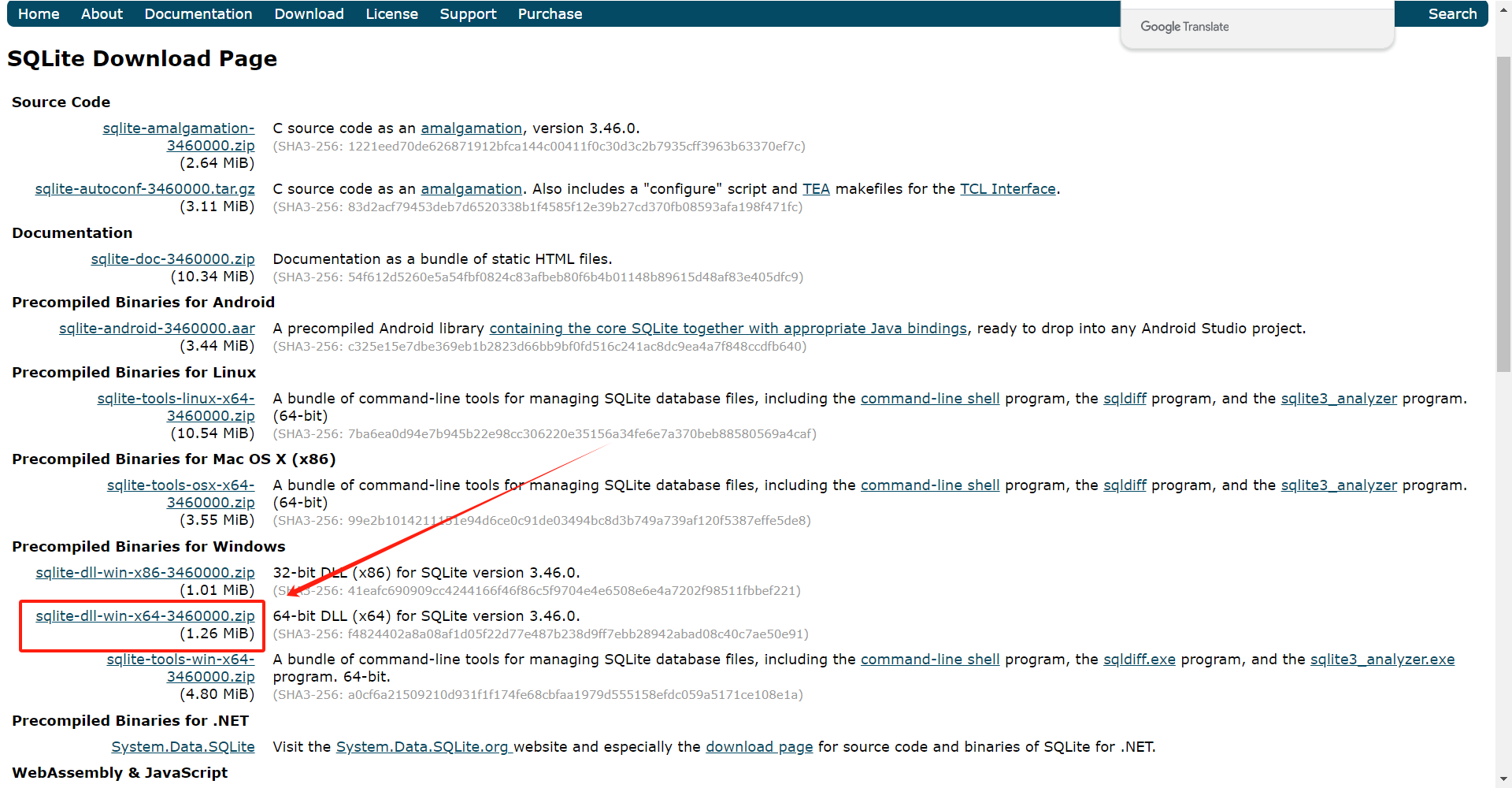Viewport: 1512px width, 788px height.
Task: Follow the TCL Interface link
Action: click(1007, 189)
